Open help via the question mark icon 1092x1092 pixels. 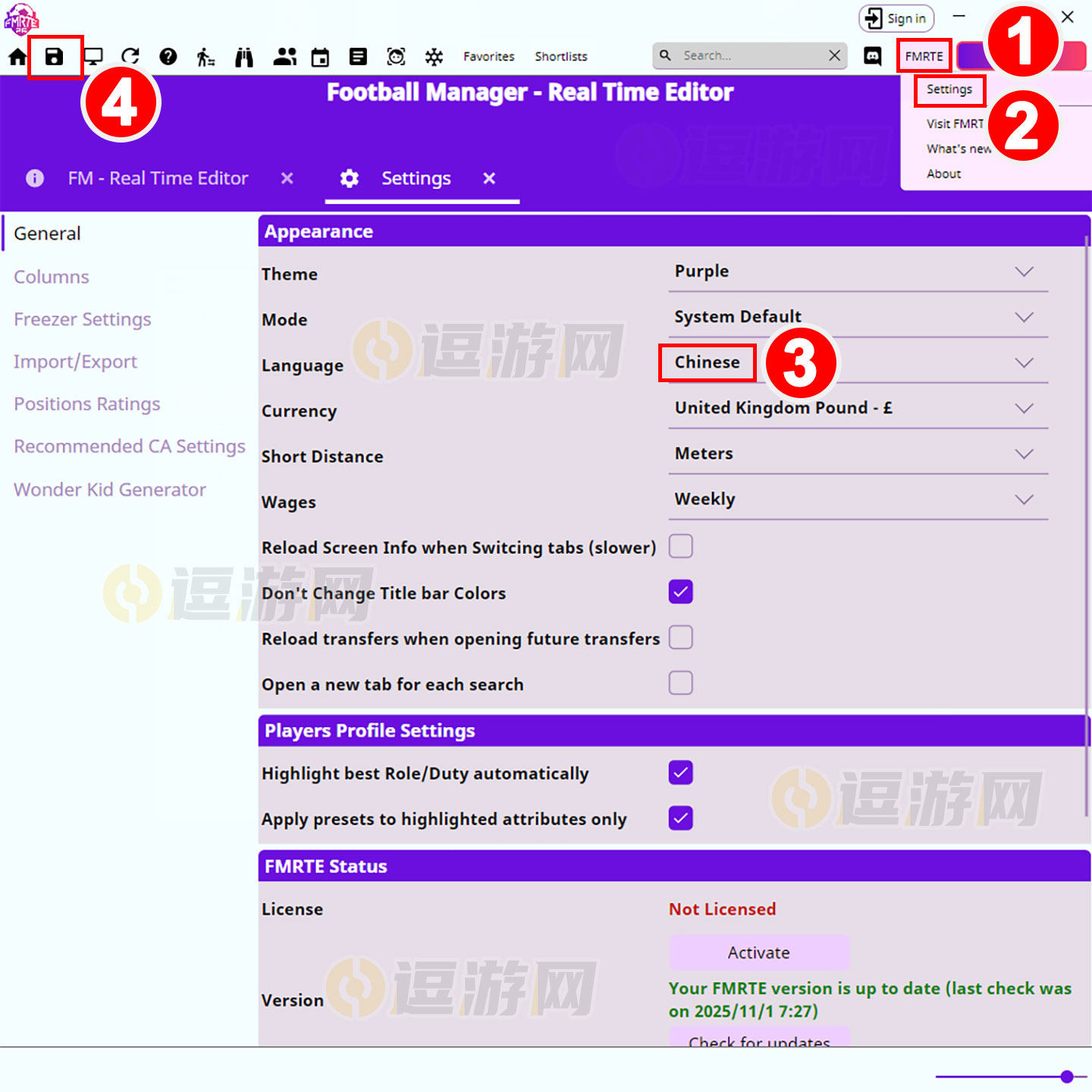(168, 57)
